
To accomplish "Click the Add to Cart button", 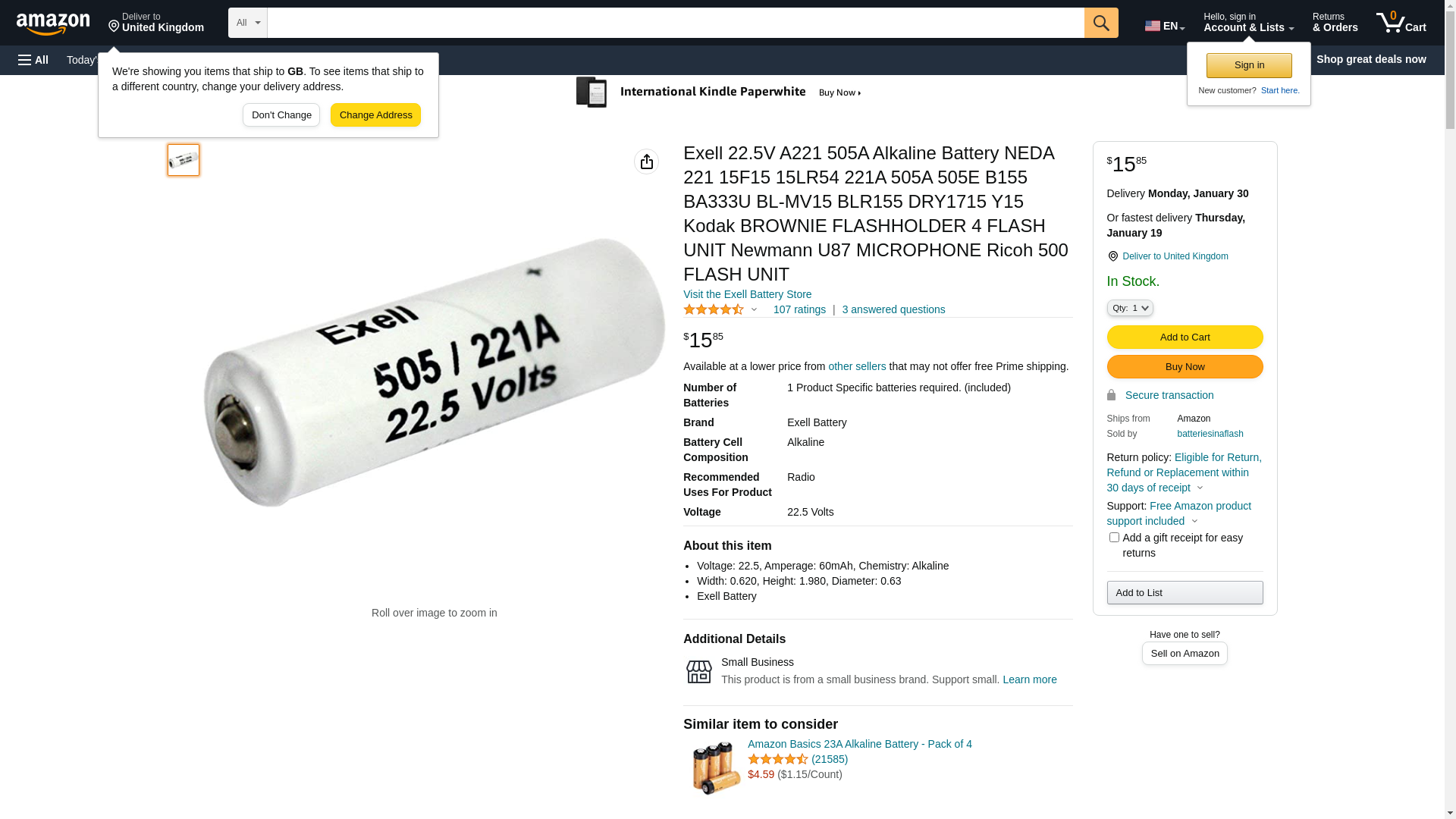I will pyautogui.click(x=1185, y=337).
